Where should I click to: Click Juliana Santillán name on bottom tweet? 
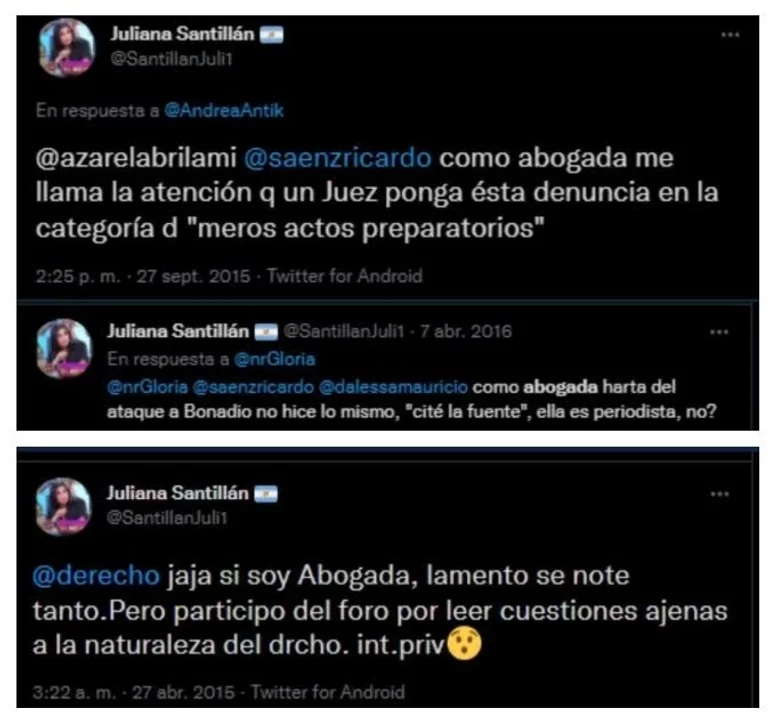click(178, 493)
